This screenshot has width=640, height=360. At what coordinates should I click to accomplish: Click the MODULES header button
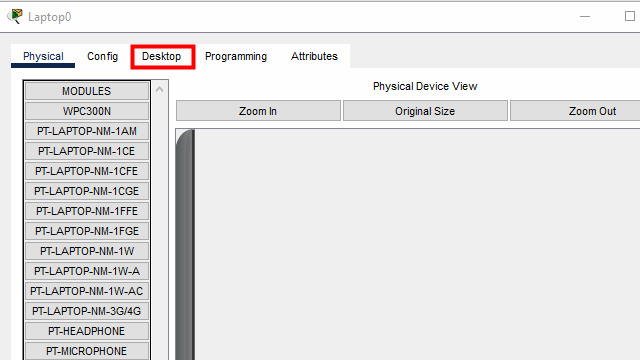(87, 91)
